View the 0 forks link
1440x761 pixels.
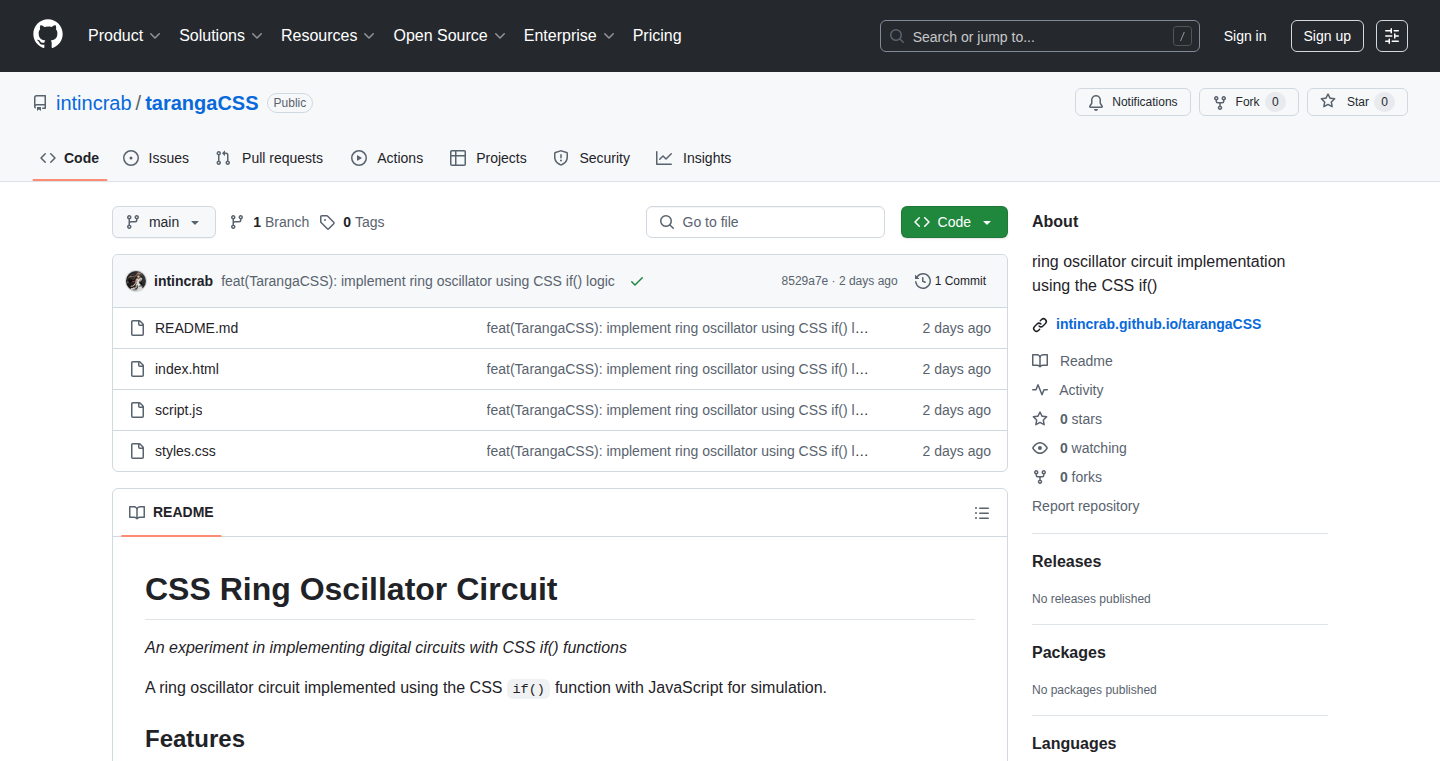click(x=1067, y=477)
